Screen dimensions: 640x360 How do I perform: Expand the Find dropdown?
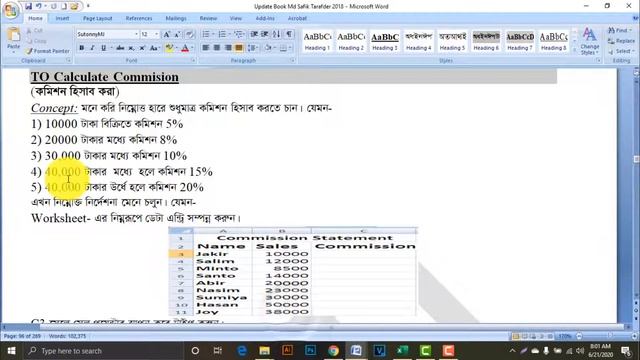[631, 30]
